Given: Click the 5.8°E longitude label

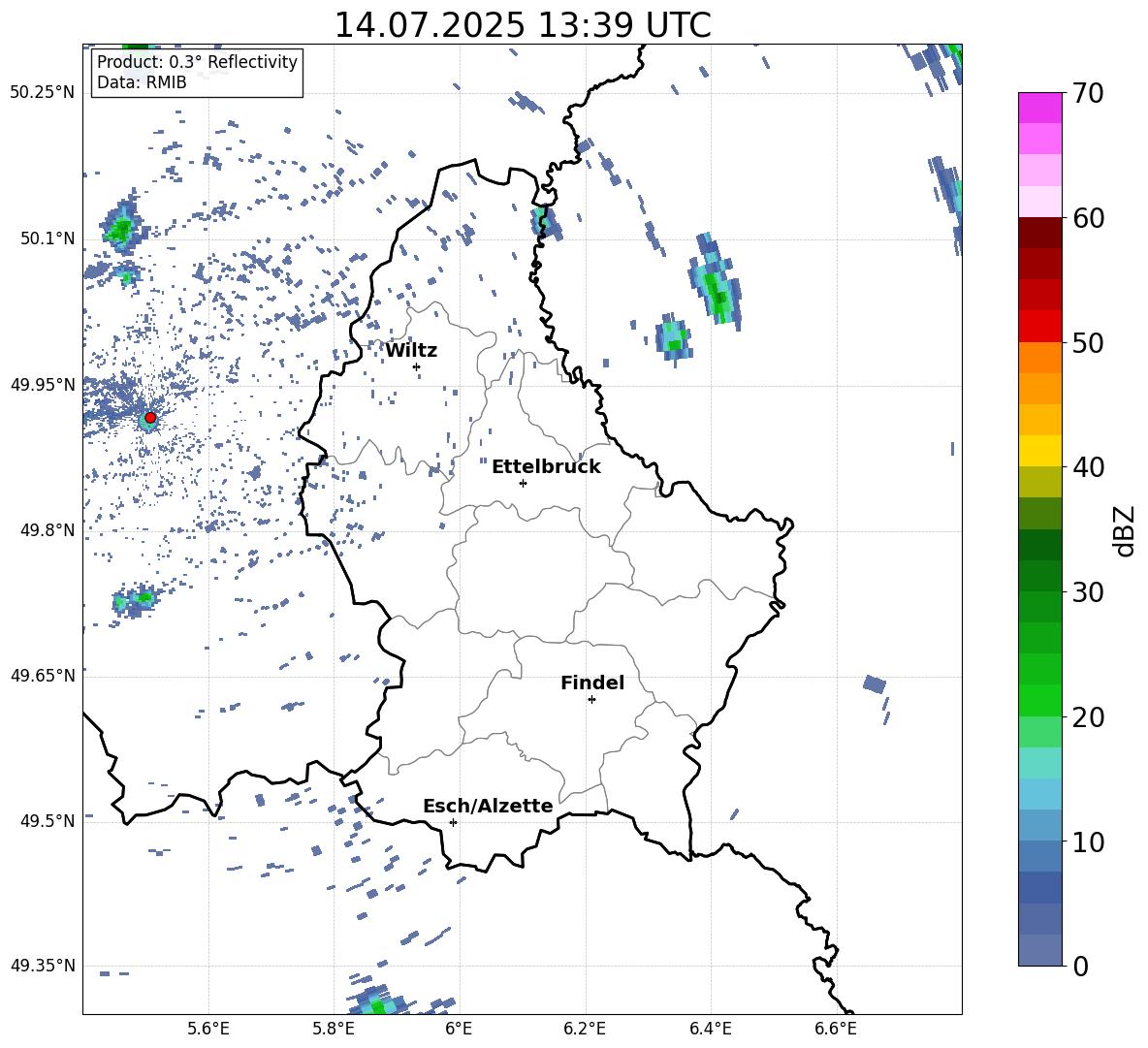Looking at the screenshot, I should pos(334,1029).
